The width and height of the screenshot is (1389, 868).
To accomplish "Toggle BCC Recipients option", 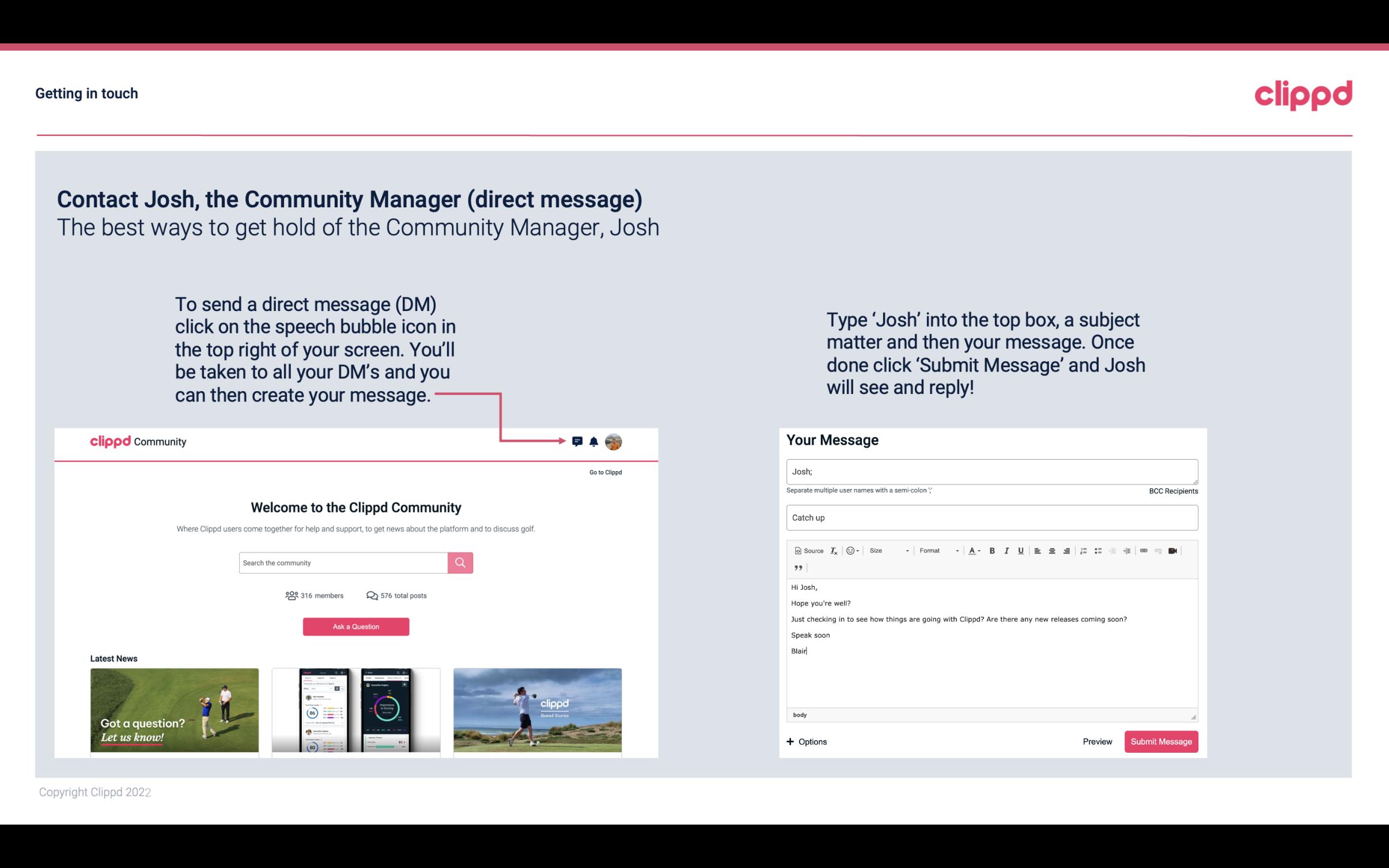I will pyautogui.click(x=1173, y=491).
